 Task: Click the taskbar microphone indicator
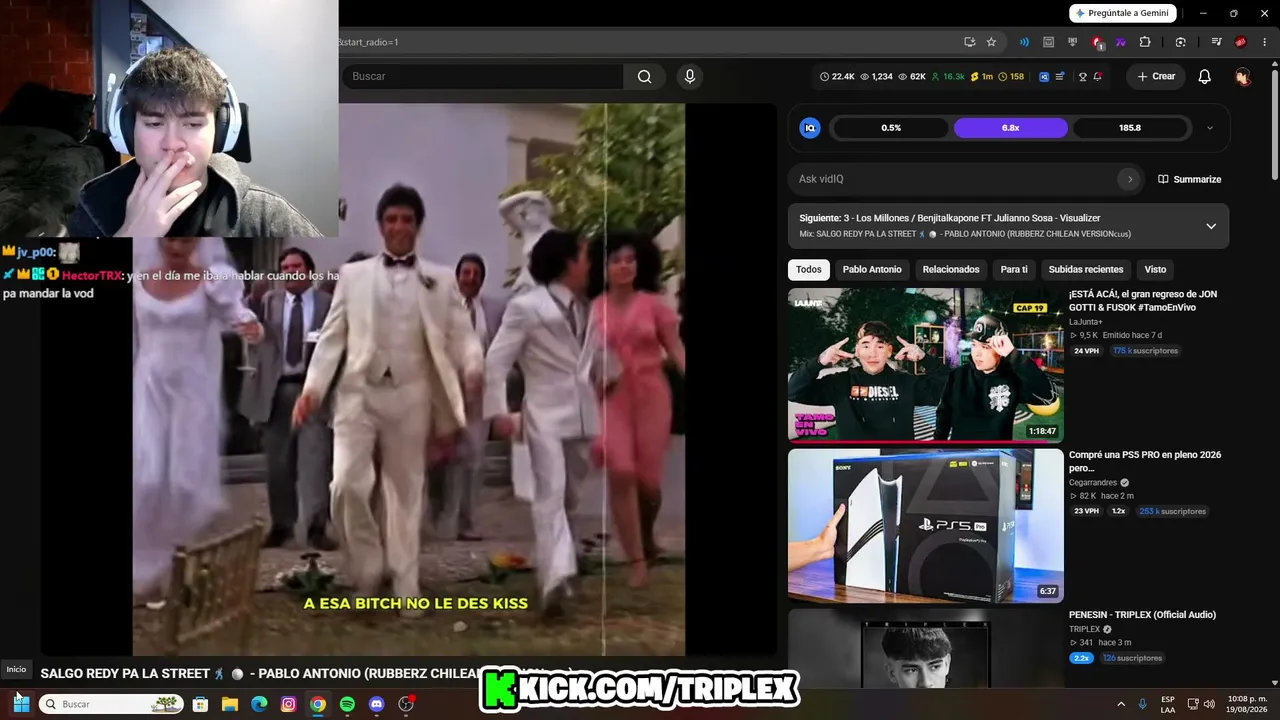click(x=1142, y=704)
